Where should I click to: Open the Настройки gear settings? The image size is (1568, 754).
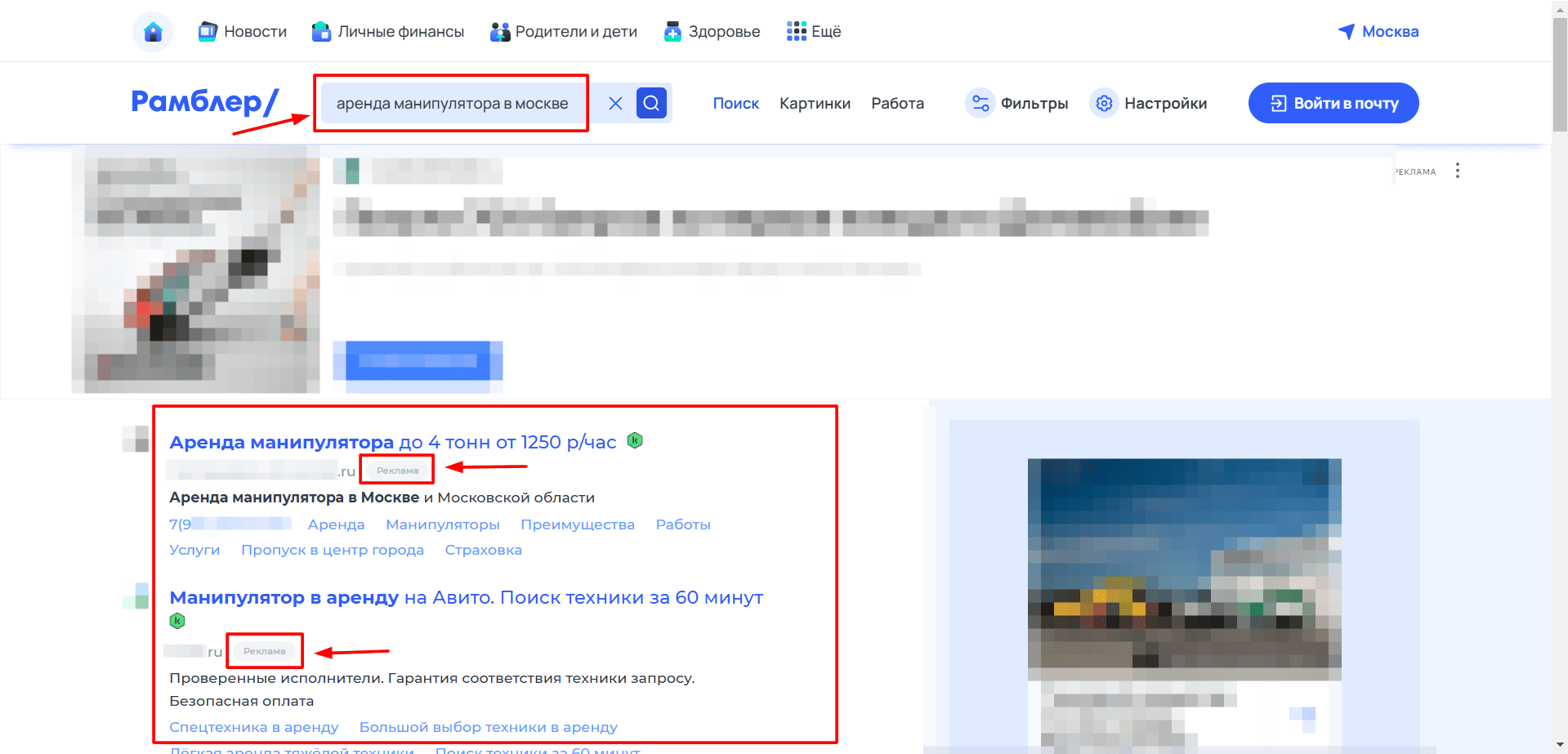click(x=1149, y=103)
